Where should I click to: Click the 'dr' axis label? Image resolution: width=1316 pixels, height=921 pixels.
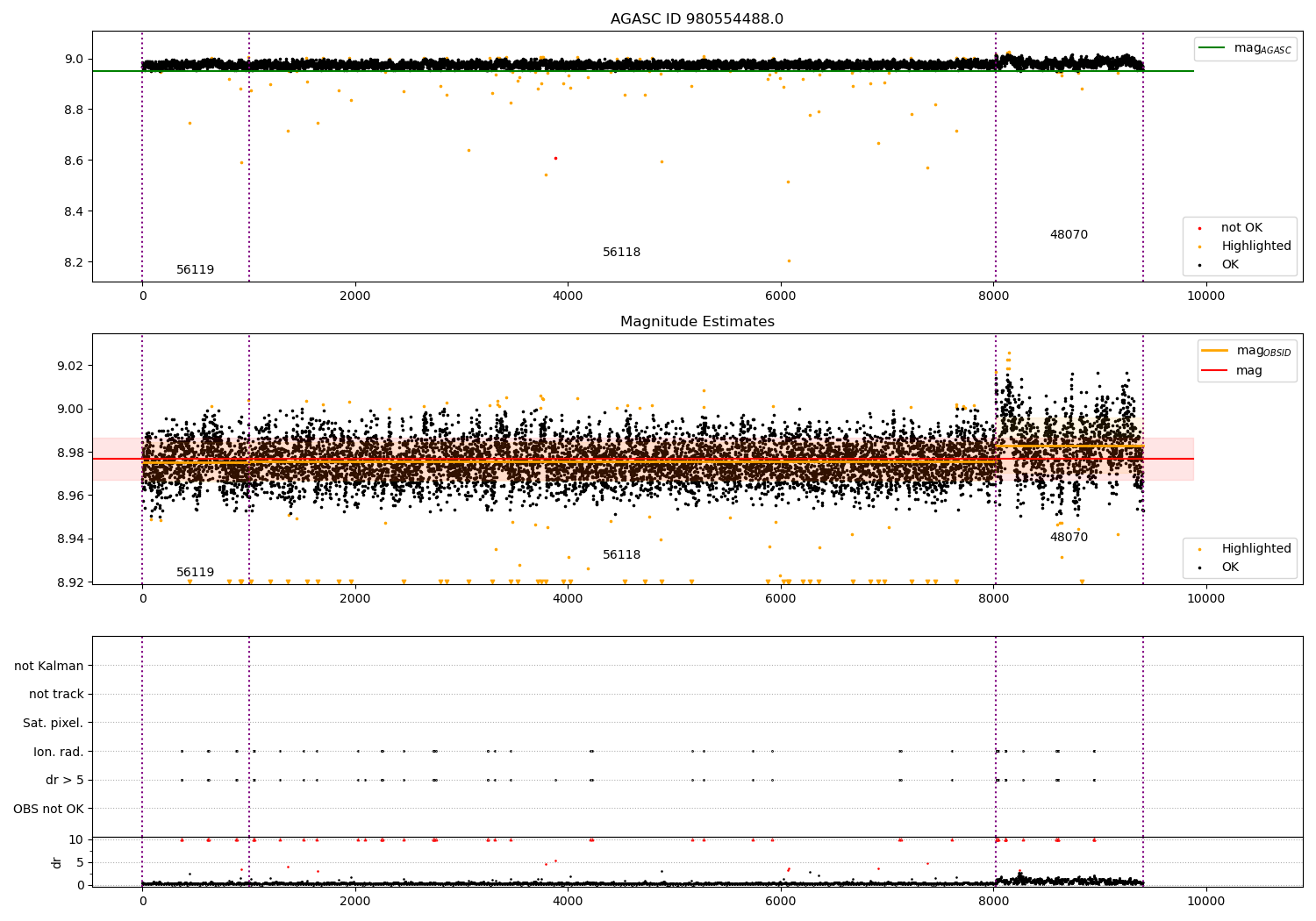(57, 862)
